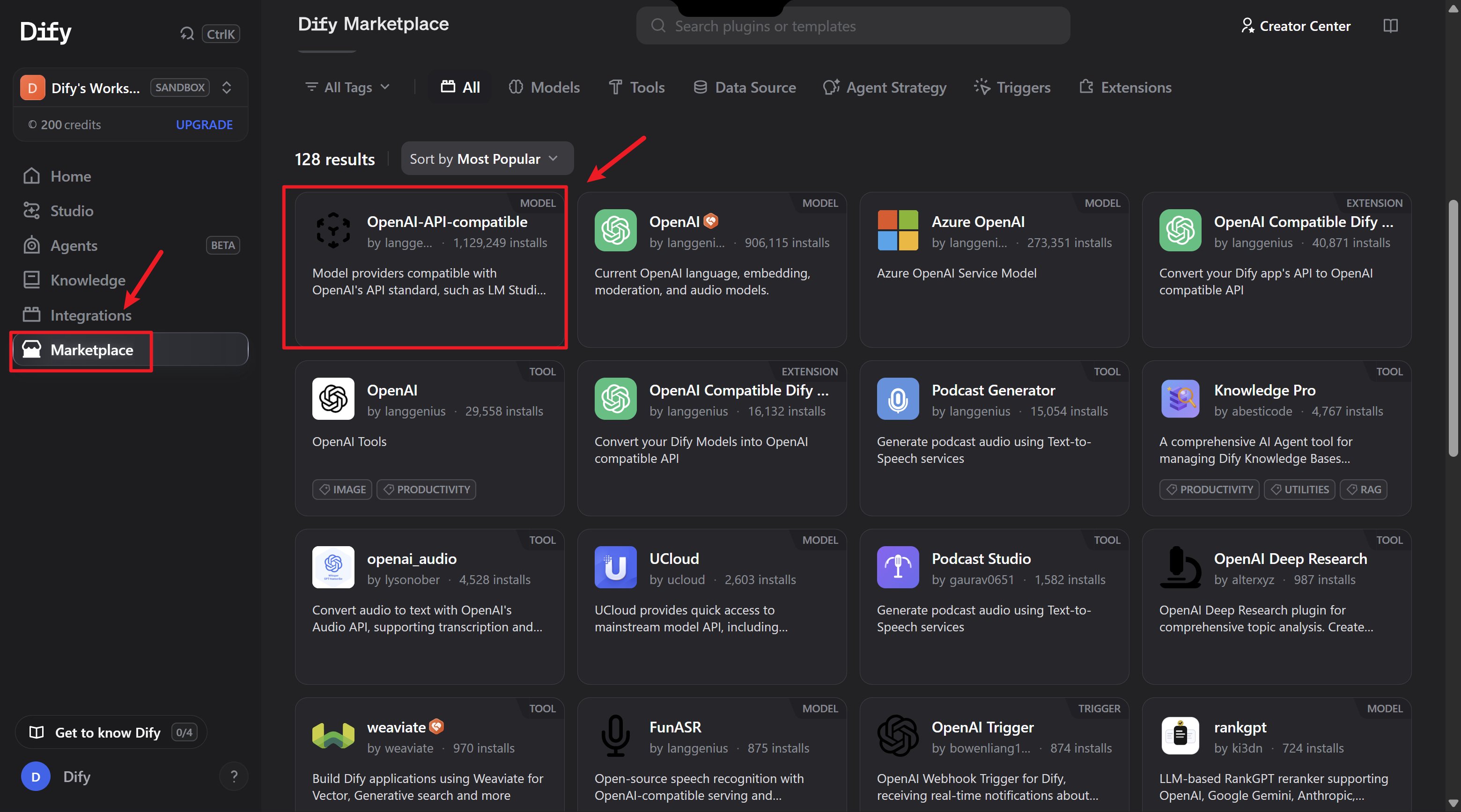The height and width of the screenshot is (812, 1461).
Task: Click the UCloud plugin icon
Action: coord(615,567)
